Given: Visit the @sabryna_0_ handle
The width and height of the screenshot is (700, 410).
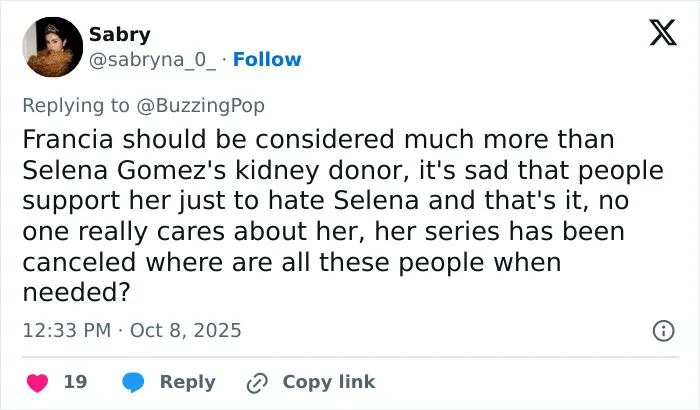Looking at the screenshot, I should (x=153, y=59).
